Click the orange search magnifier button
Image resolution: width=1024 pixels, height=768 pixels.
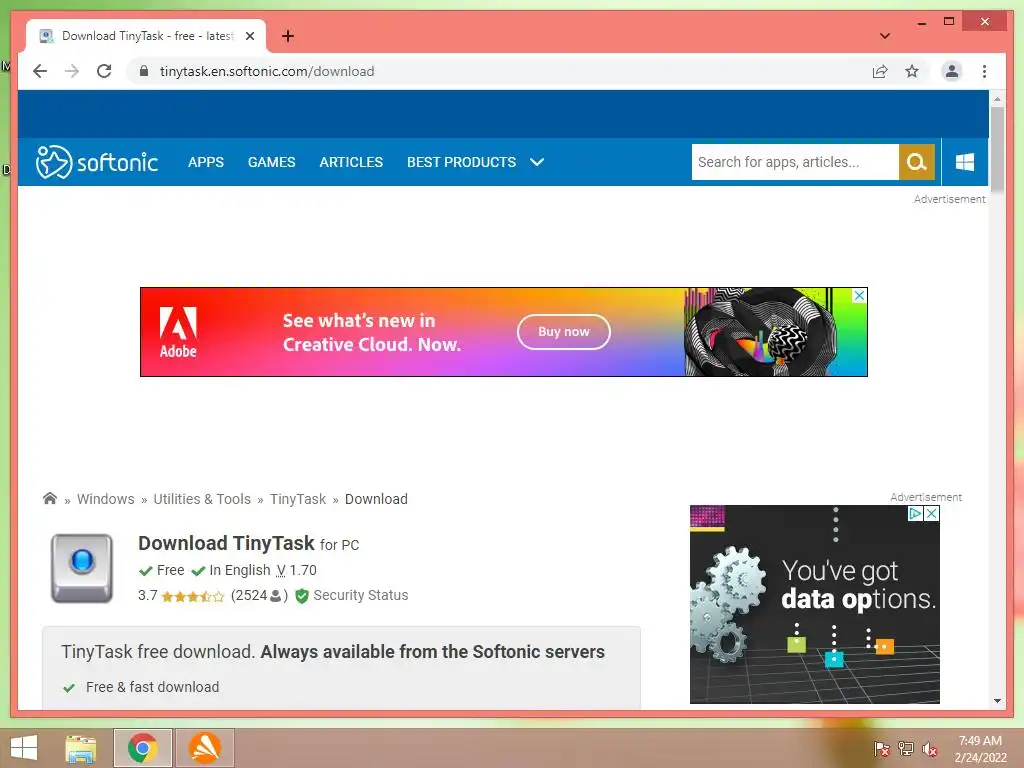tap(916, 162)
